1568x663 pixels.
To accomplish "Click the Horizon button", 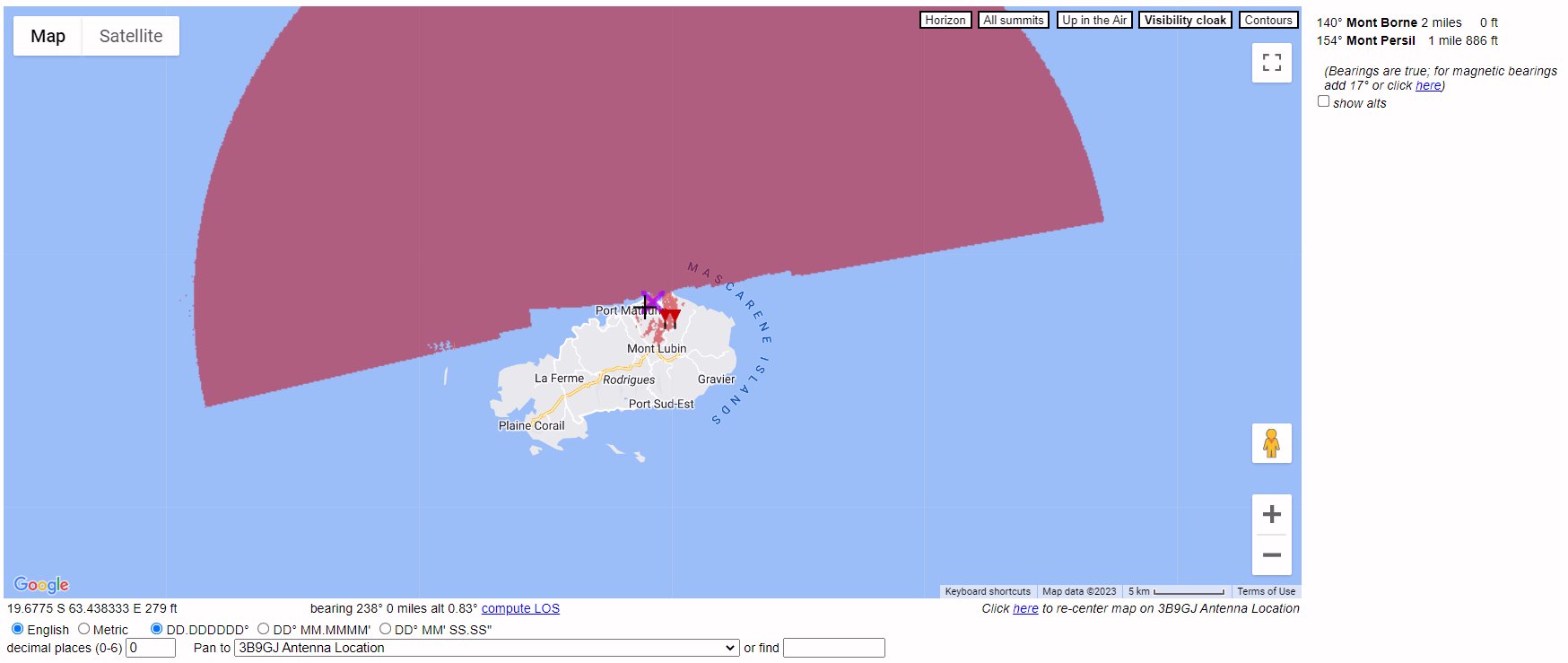I will (x=945, y=20).
